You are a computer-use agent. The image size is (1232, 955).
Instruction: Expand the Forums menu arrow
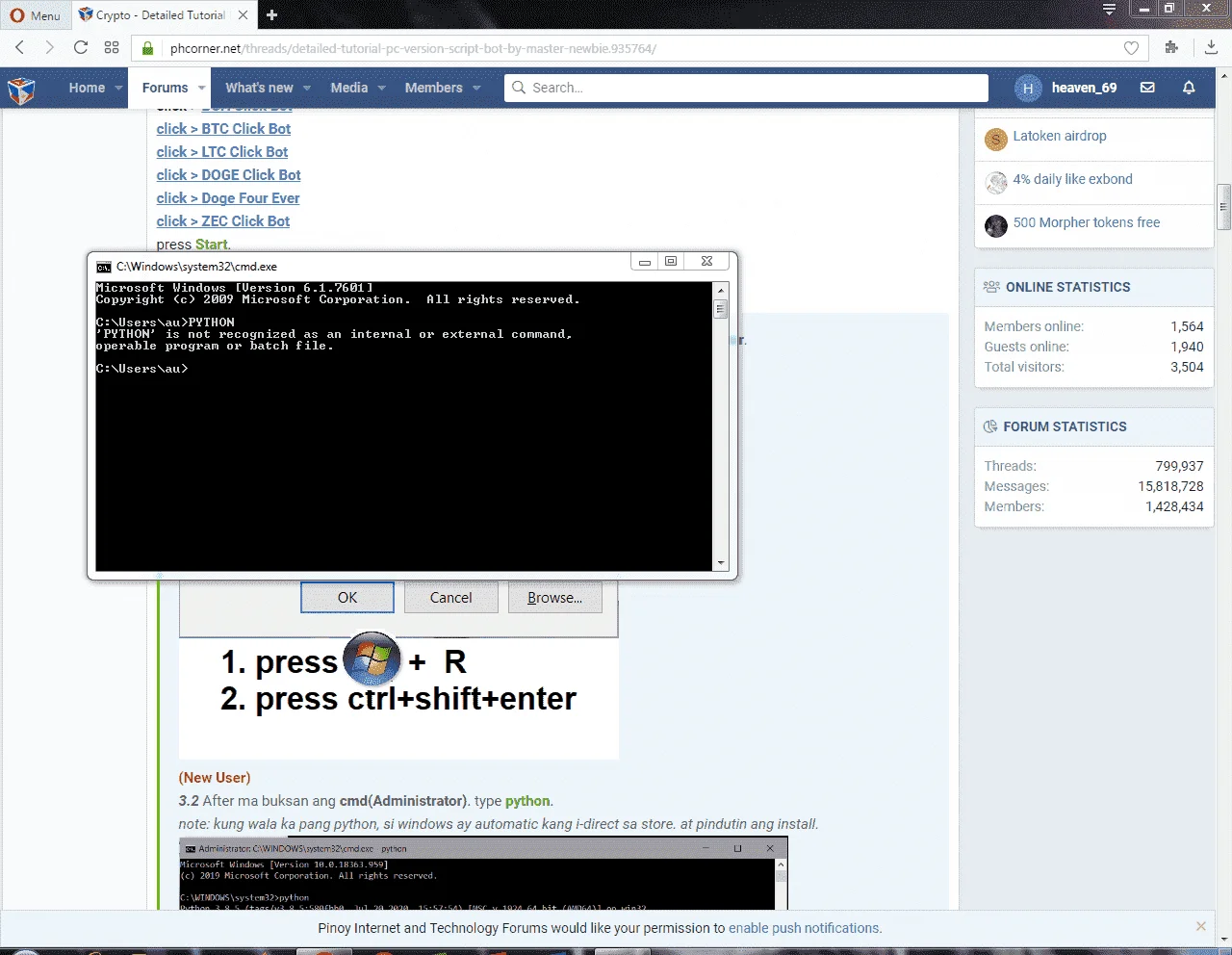[x=201, y=88]
